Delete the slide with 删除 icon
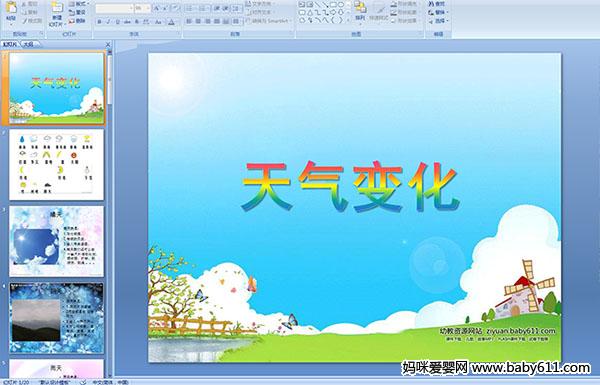600x385 pixels. [x=72, y=21]
